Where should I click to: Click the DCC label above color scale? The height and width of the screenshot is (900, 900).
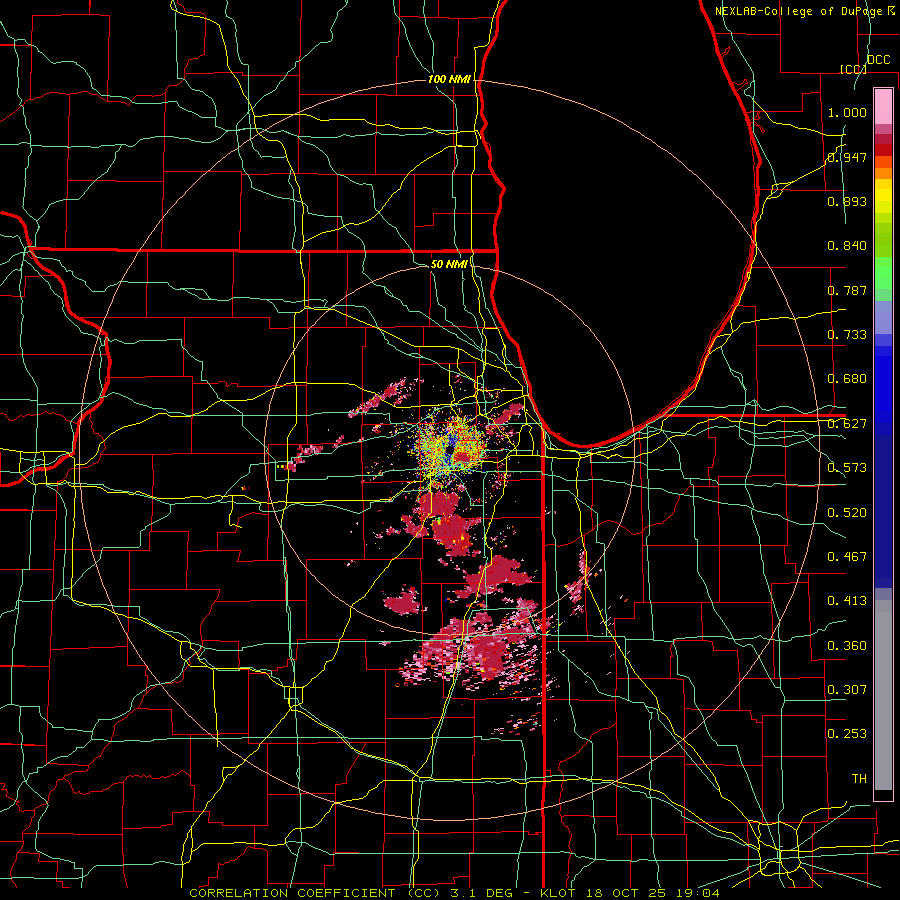pyautogui.click(x=879, y=60)
